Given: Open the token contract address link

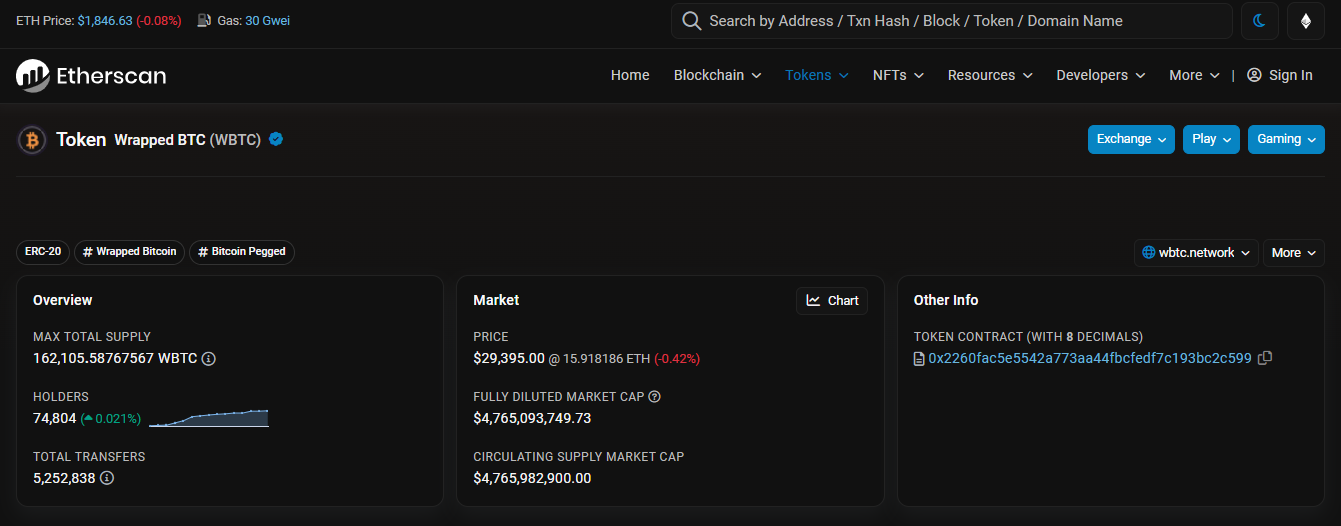Looking at the screenshot, I should pos(1090,358).
